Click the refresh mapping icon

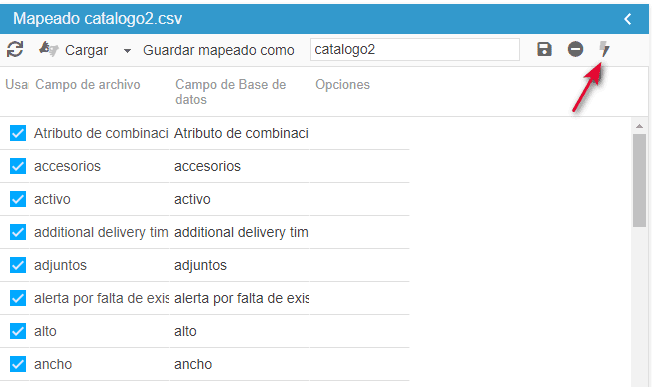tap(15, 50)
